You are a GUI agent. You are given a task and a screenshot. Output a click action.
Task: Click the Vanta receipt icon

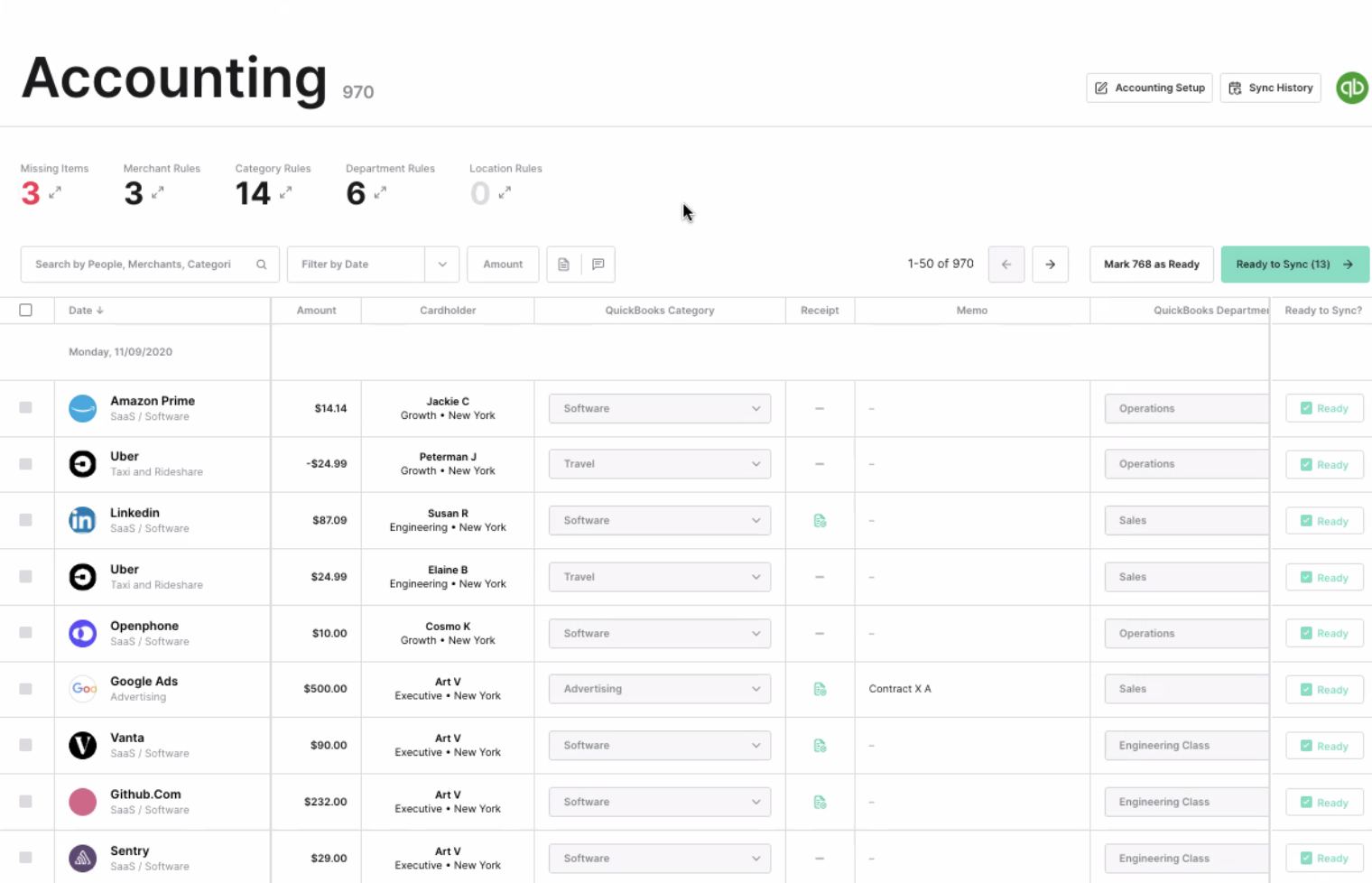[x=820, y=745]
